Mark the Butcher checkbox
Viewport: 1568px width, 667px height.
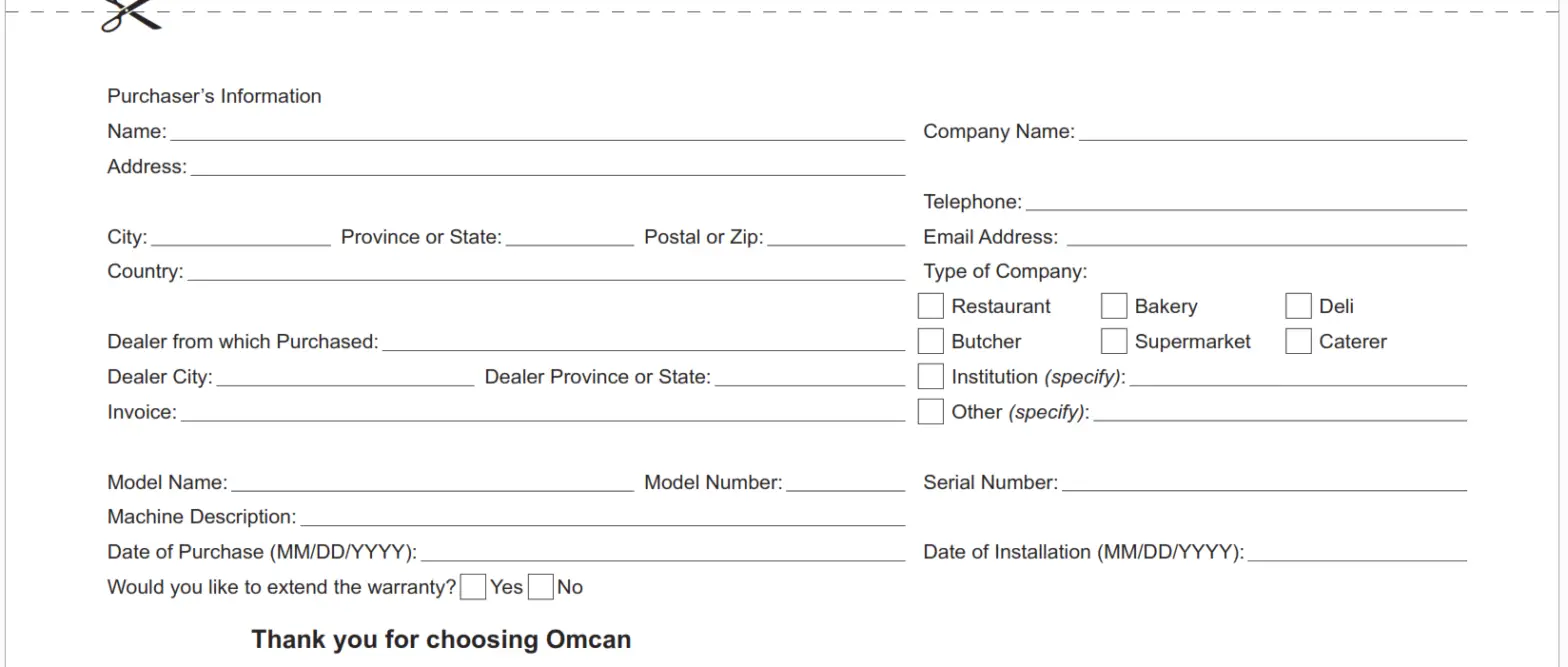pos(930,341)
